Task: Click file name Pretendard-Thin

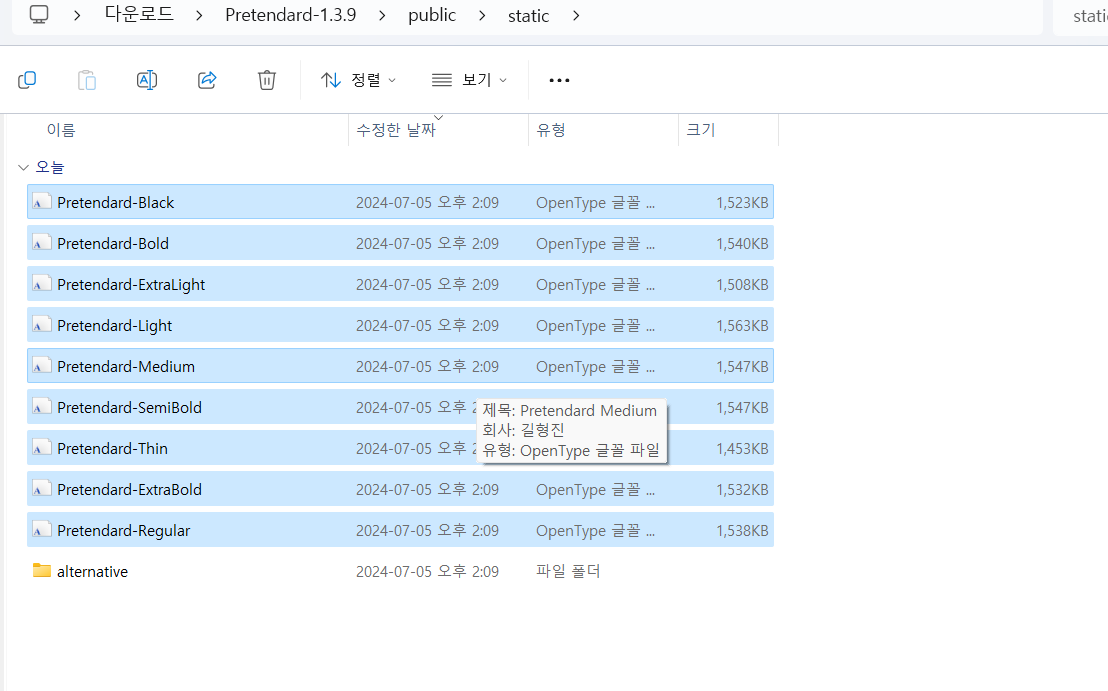Action: 112,449
